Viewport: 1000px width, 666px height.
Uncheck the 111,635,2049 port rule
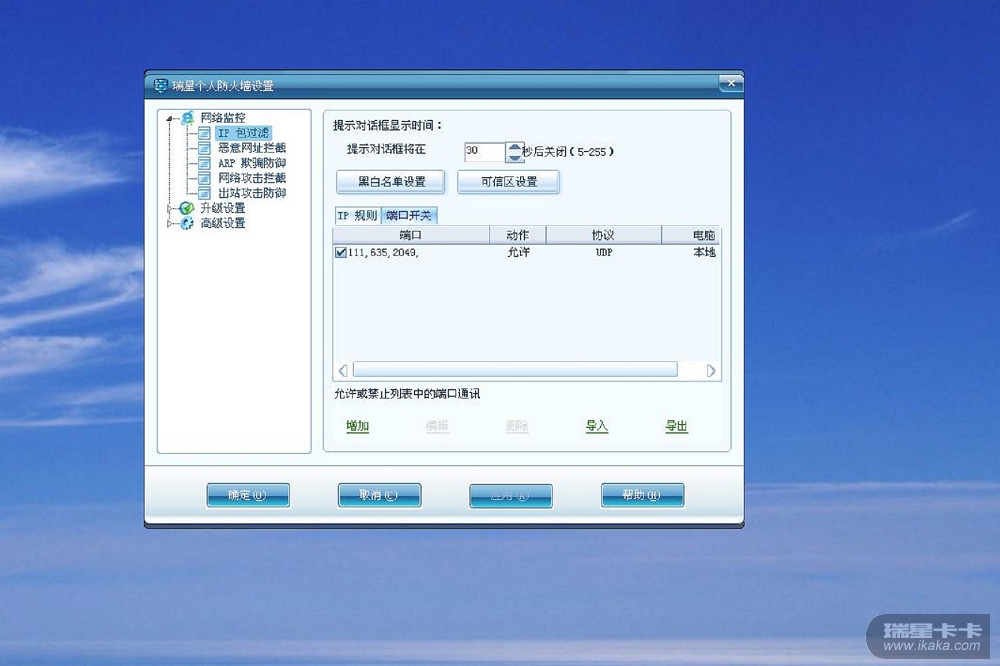coord(341,253)
